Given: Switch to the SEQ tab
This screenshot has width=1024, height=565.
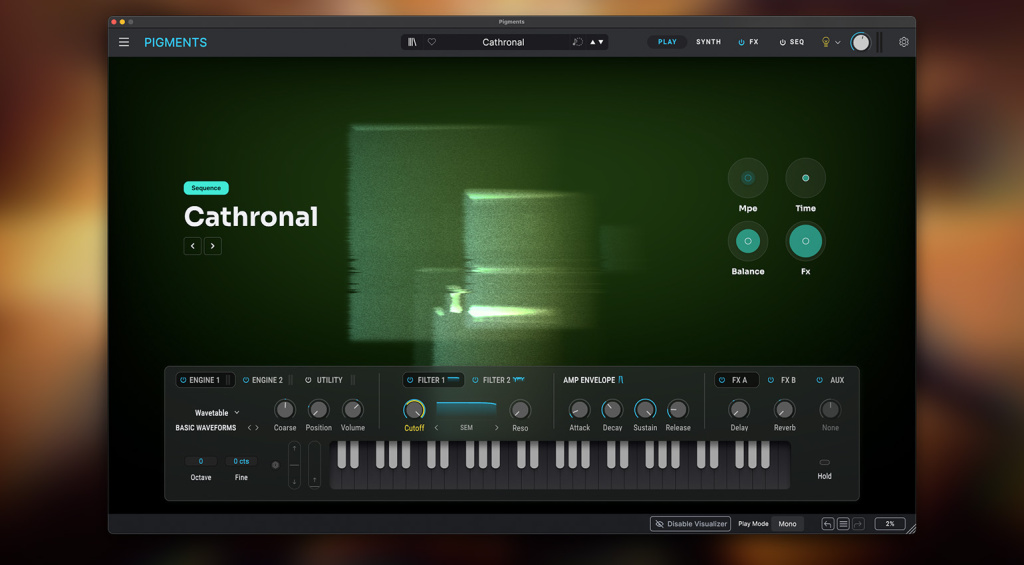Looking at the screenshot, I should coord(792,42).
